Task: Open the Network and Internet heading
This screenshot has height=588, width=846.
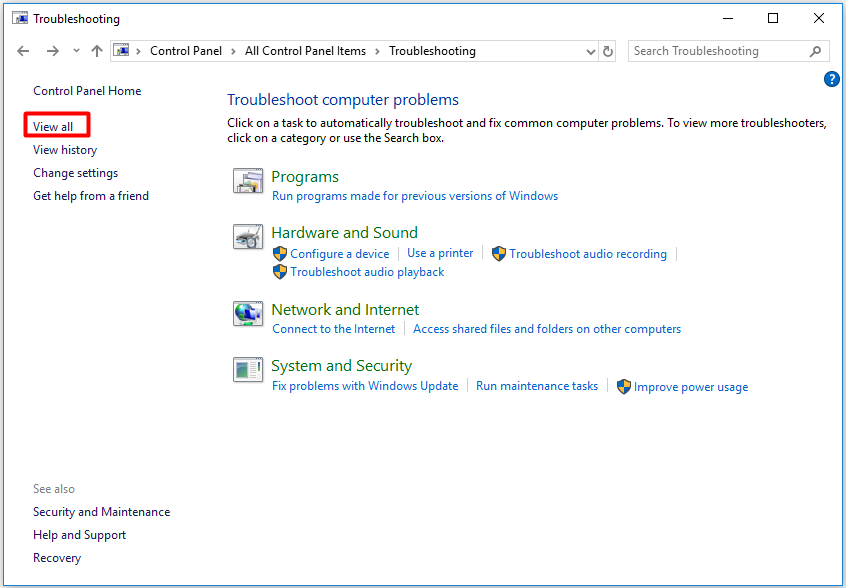Action: click(x=345, y=310)
